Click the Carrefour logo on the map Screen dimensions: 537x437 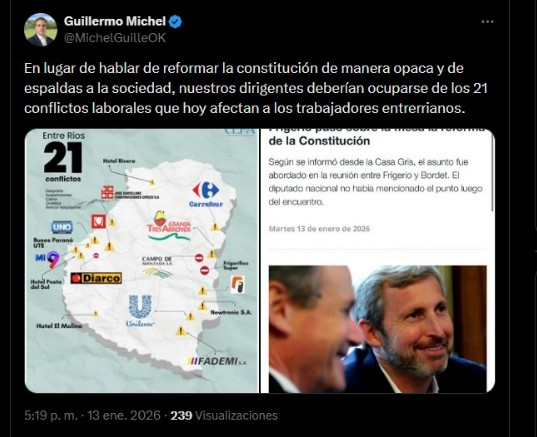(x=206, y=194)
